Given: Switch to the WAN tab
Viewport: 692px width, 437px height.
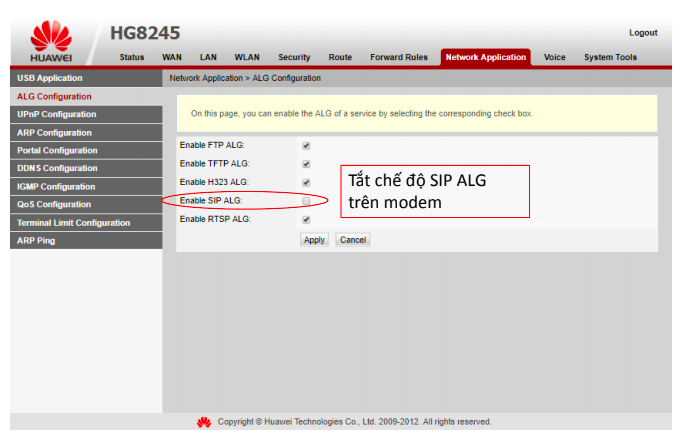Looking at the screenshot, I should pos(171,58).
